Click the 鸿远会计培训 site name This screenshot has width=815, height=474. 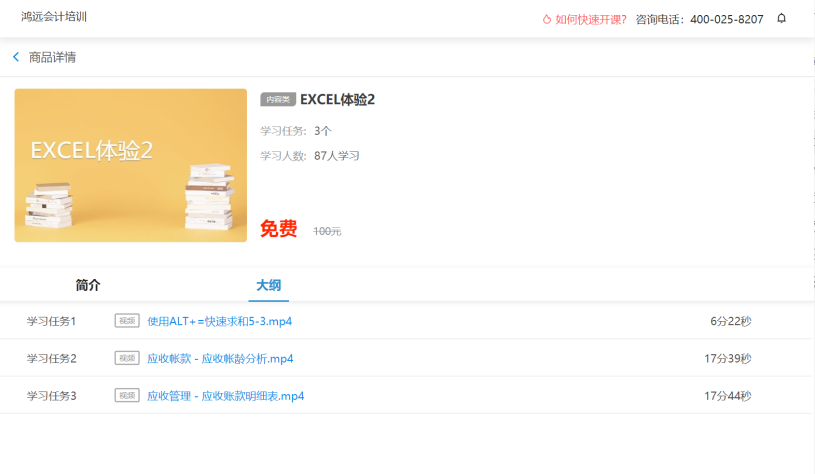click(54, 17)
